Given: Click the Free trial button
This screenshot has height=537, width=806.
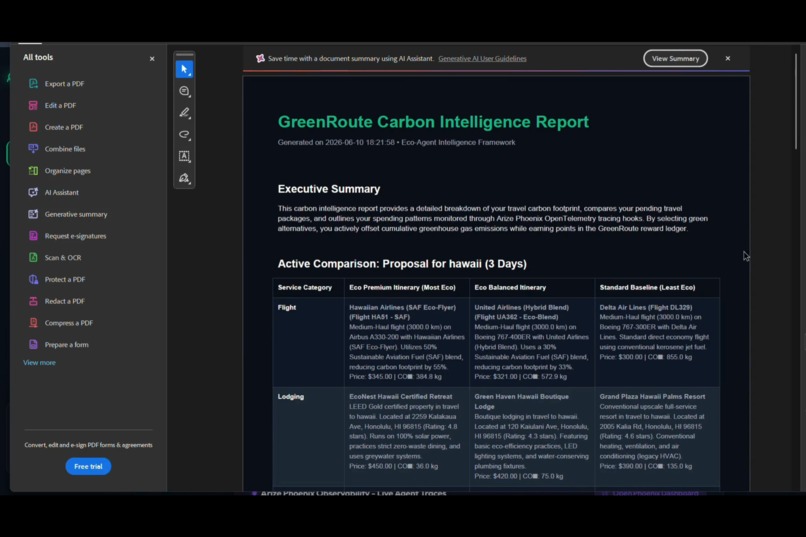Looking at the screenshot, I should [88, 466].
